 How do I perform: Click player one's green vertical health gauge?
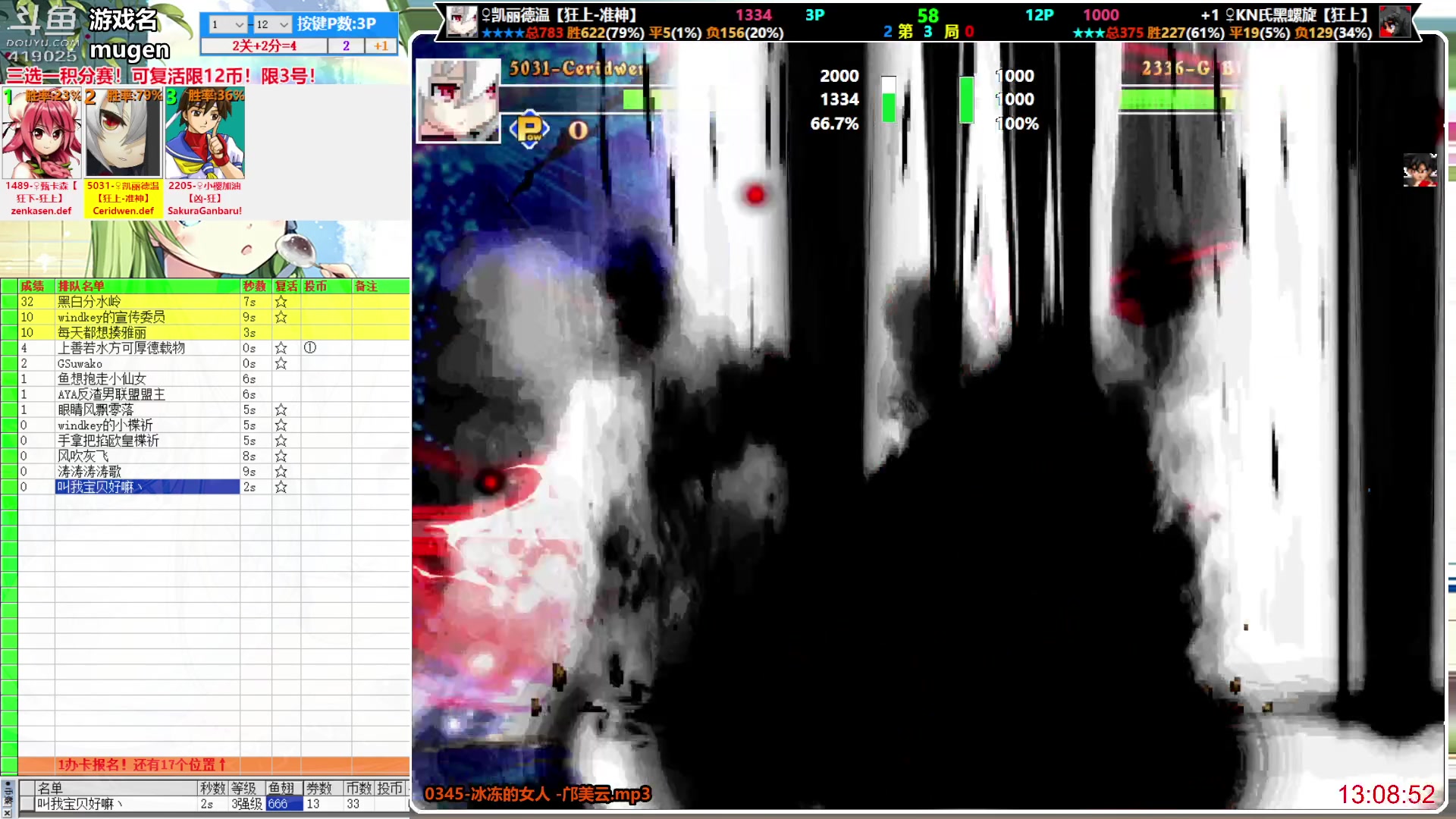pos(889,99)
